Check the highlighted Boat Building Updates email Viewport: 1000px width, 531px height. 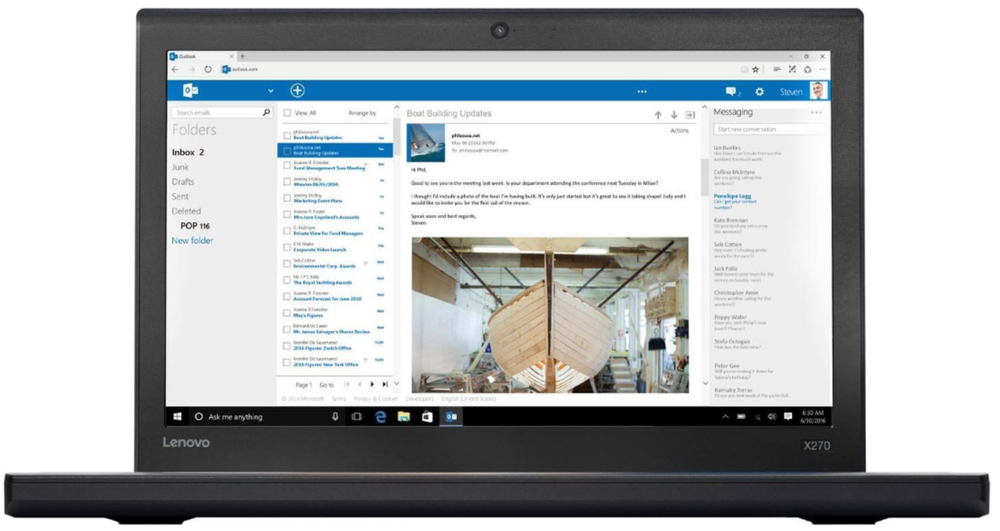[x=287, y=151]
